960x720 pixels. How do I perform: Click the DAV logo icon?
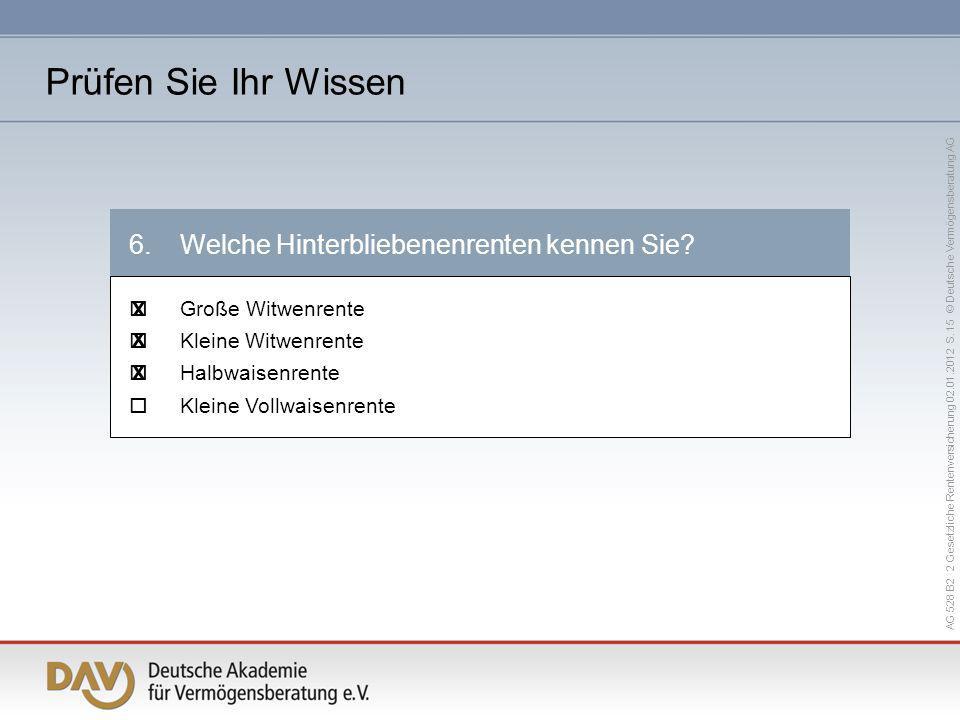(91, 684)
